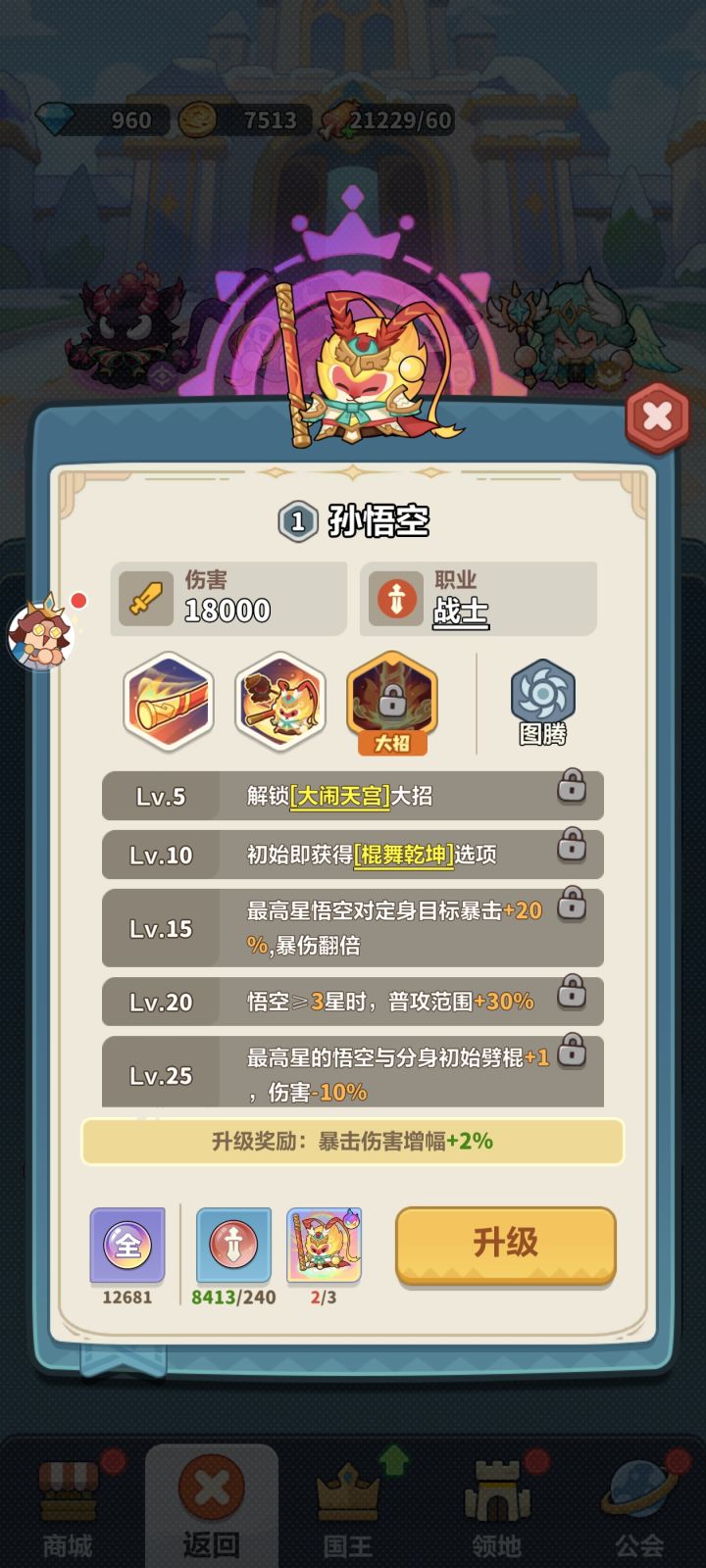The height and width of the screenshot is (1568, 706).
Task: Select the fire scroll skill icon
Action: 169,701
